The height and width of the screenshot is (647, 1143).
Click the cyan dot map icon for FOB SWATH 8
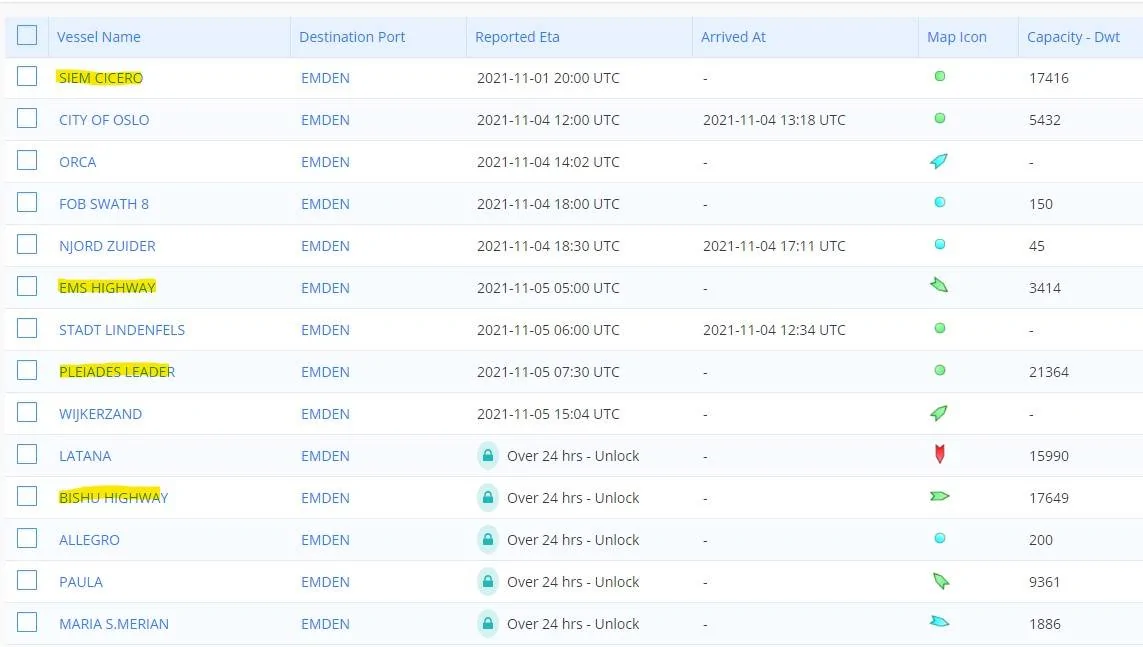pos(940,203)
